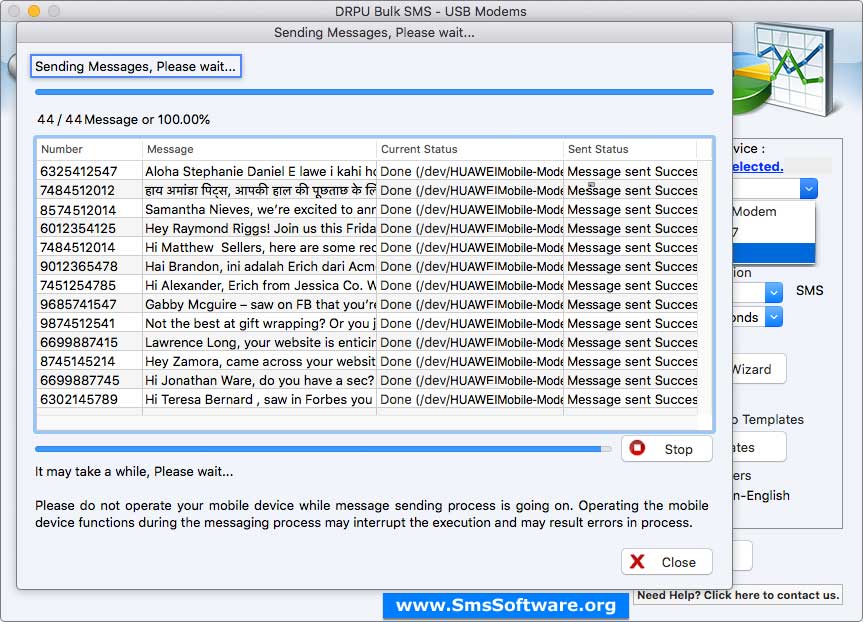This screenshot has height=622, width=863.
Task: Select row with number 9685741547
Action: pos(367,304)
